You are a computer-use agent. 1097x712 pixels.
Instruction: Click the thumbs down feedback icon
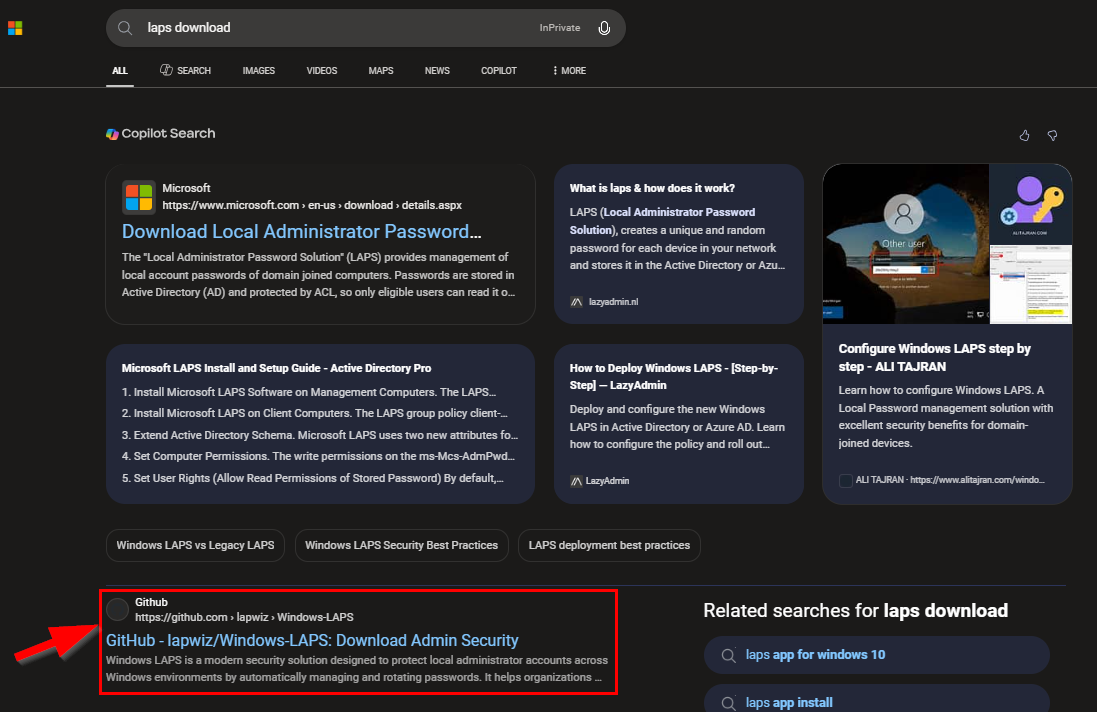pos(1052,135)
